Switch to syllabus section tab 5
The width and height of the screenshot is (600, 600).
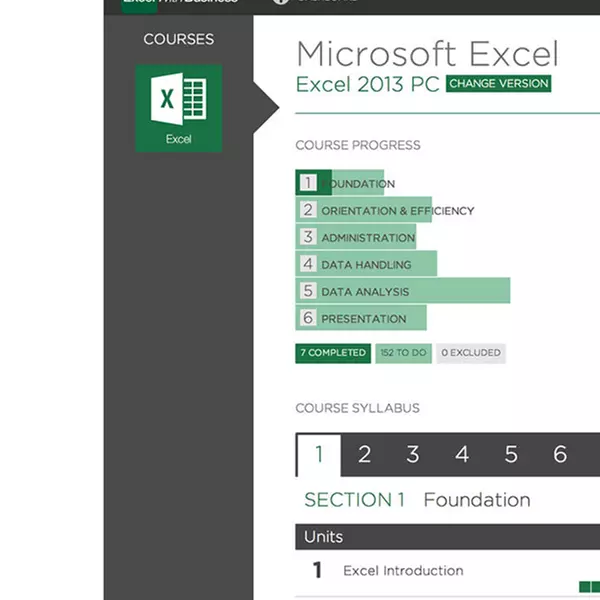click(510, 455)
